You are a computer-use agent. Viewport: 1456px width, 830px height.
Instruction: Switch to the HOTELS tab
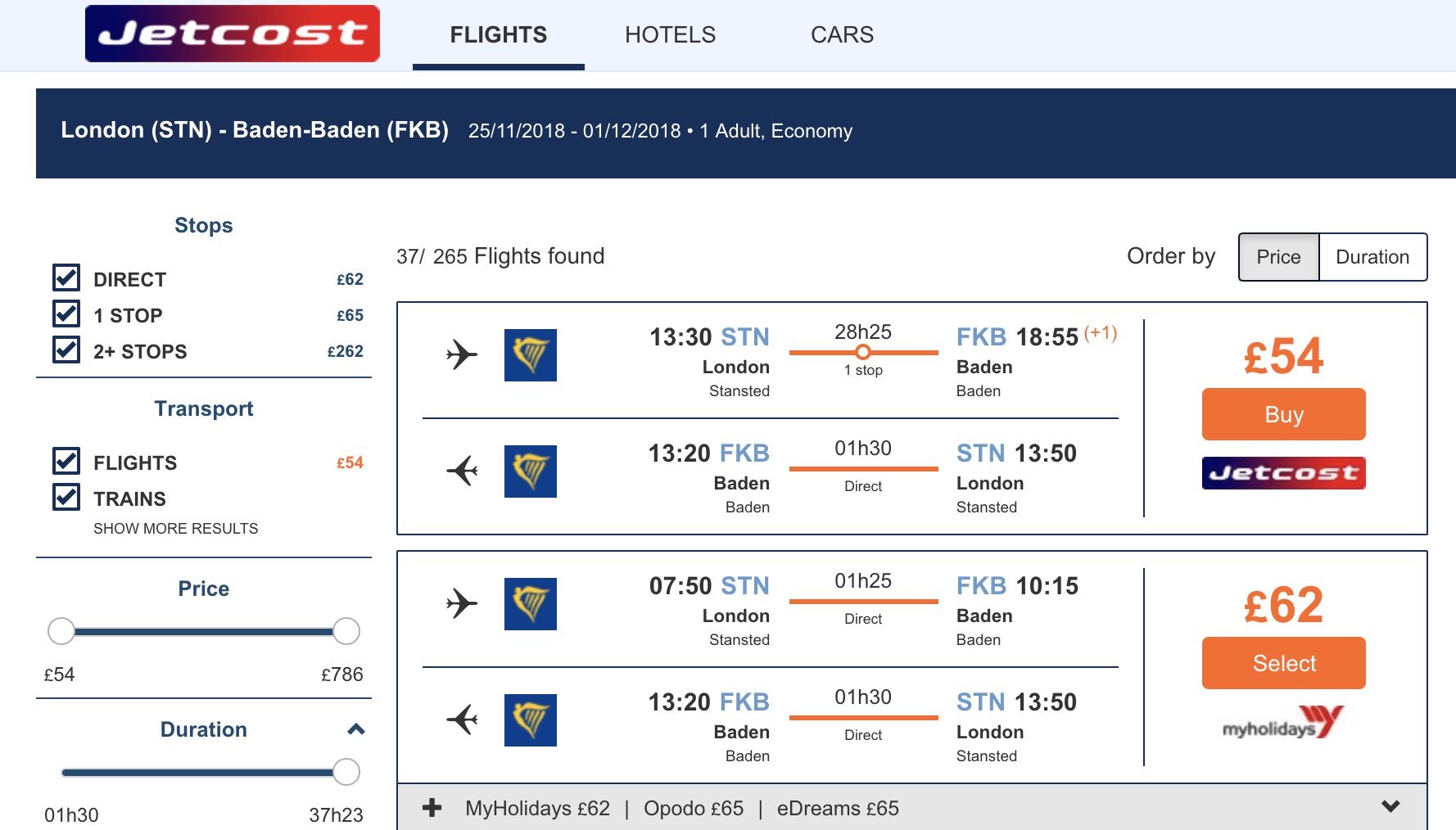click(670, 35)
